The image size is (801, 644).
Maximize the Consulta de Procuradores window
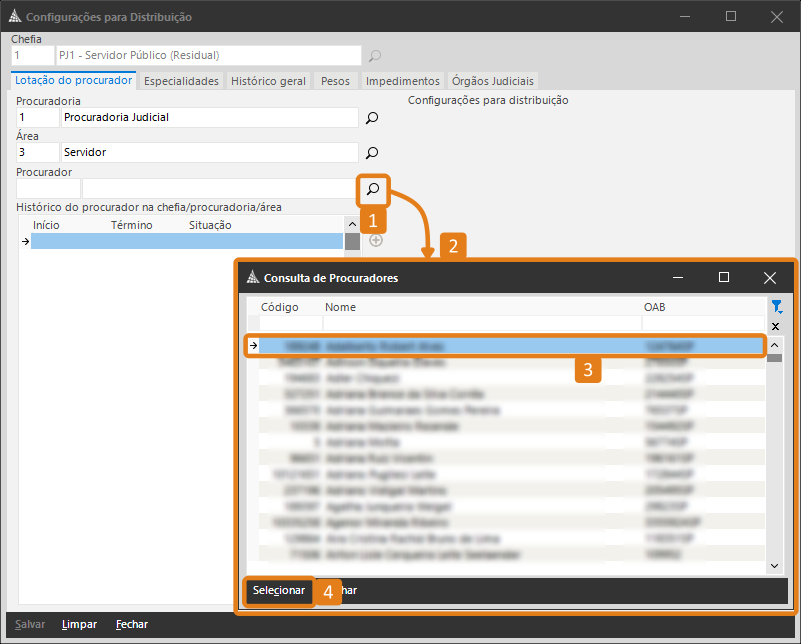click(x=724, y=278)
